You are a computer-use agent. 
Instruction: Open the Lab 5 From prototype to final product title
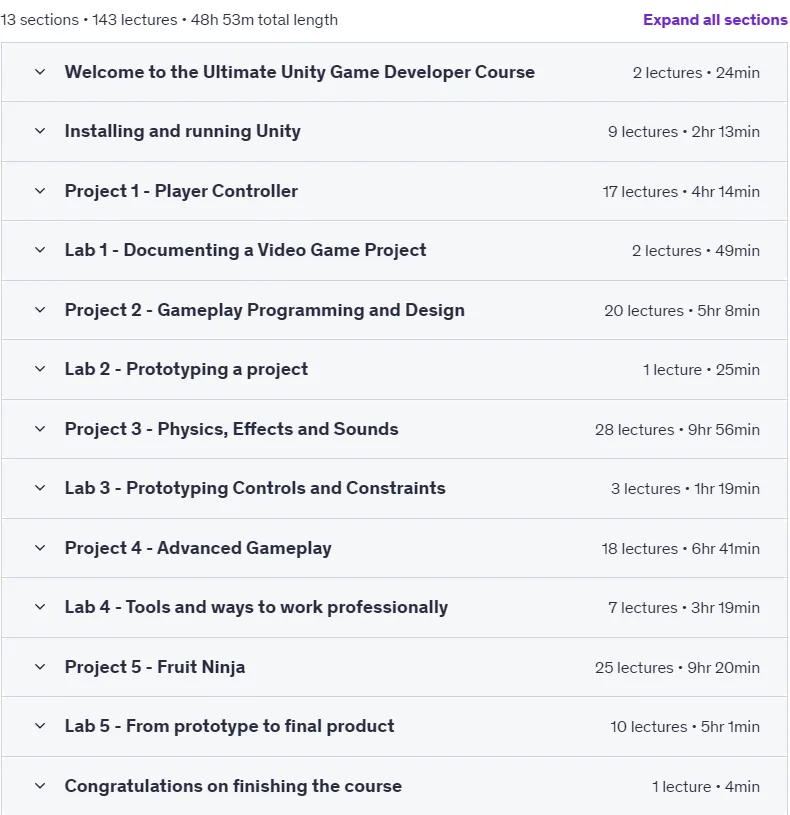229,726
